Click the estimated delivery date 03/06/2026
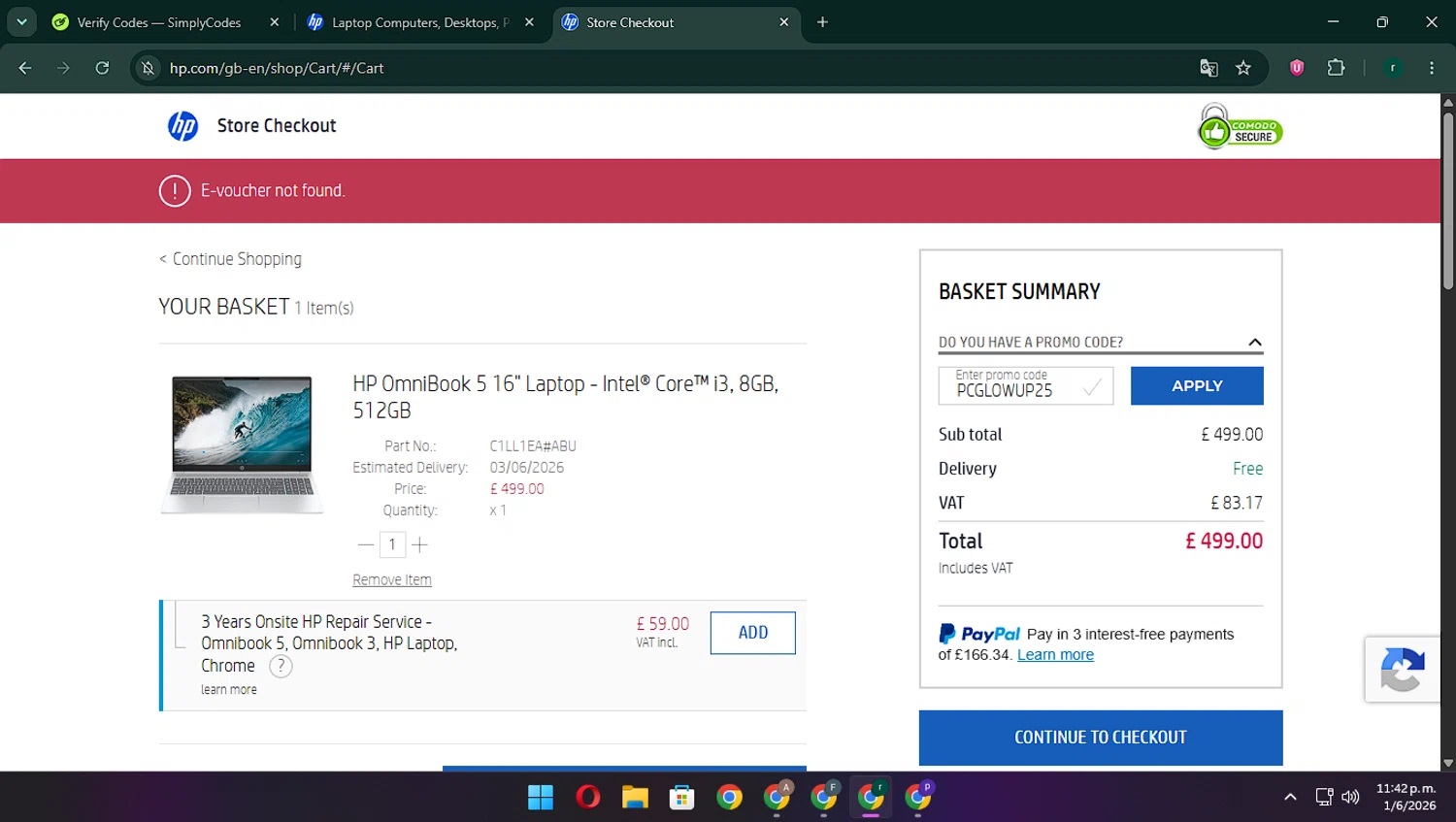The width and height of the screenshot is (1456, 822). (527, 468)
